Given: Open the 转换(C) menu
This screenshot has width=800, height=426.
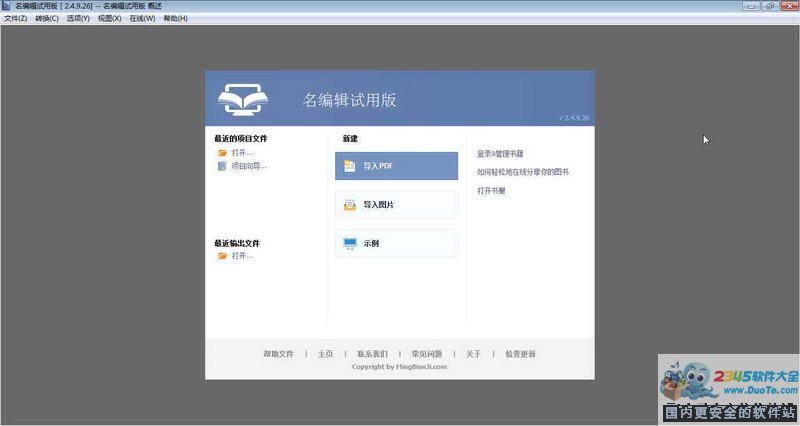Looking at the screenshot, I should [46, 18].
